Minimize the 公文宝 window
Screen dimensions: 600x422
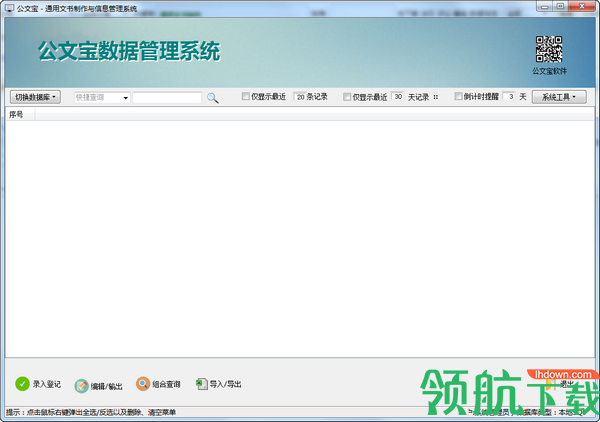click(x=545, y=7)
